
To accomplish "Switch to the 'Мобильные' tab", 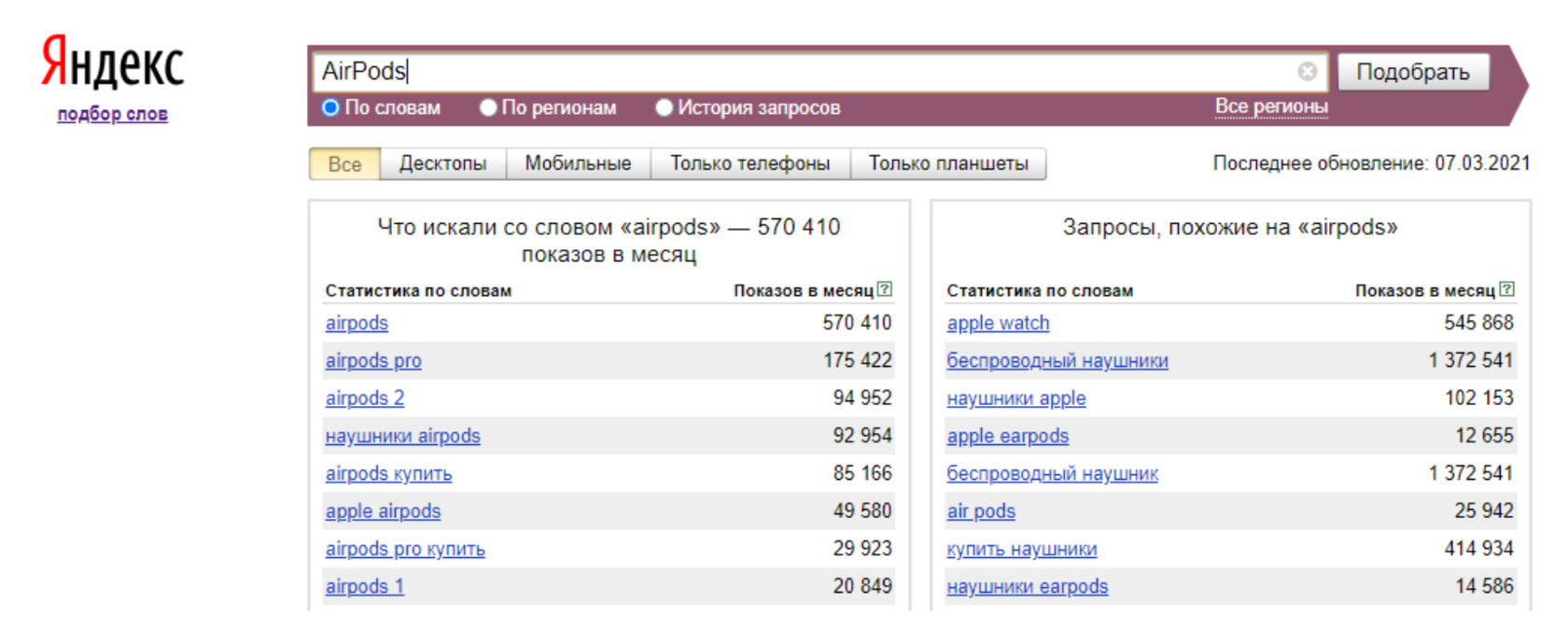I will [x=578, y=163].
